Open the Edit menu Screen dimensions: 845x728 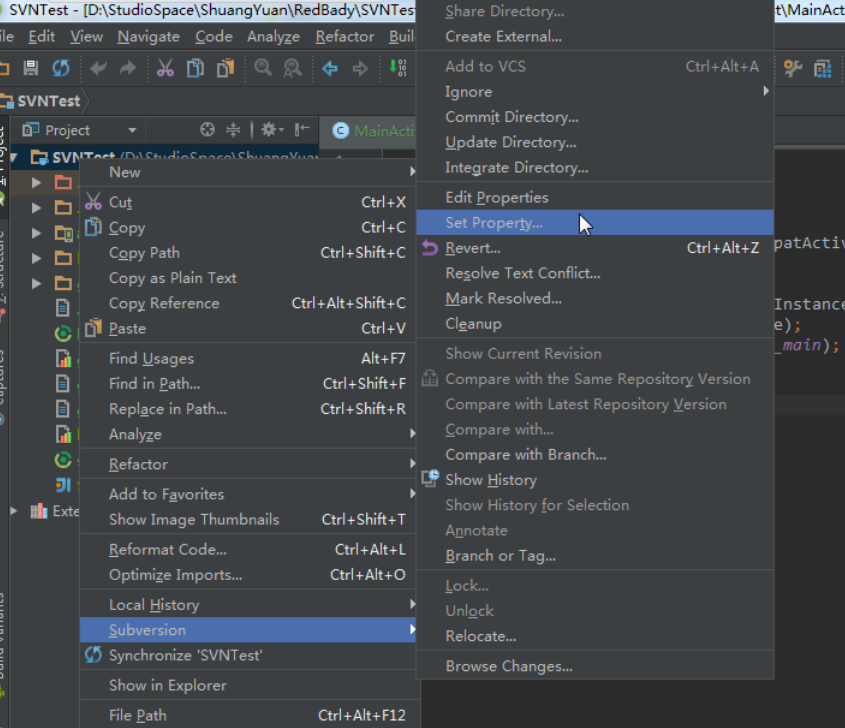[x=41, y=37]
